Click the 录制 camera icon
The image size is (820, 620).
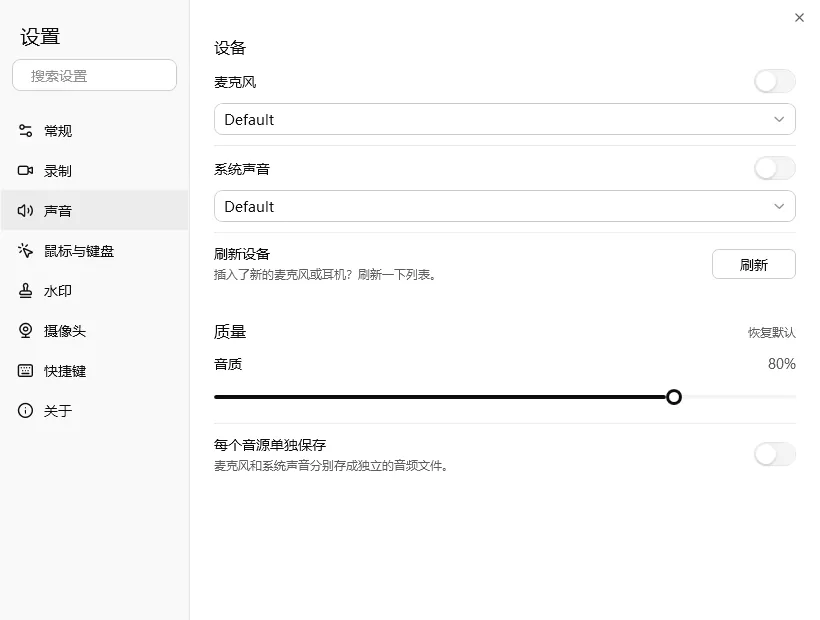click(25, 170)
